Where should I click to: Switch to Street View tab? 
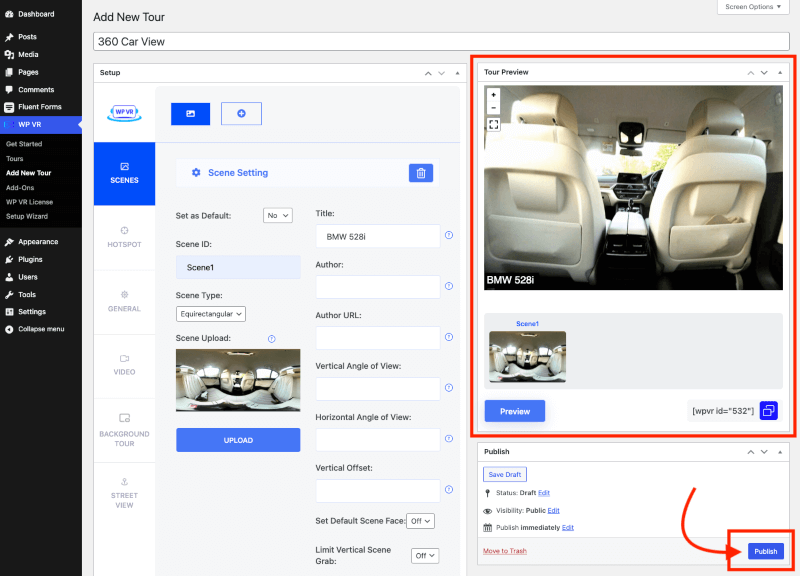point(124,494)
